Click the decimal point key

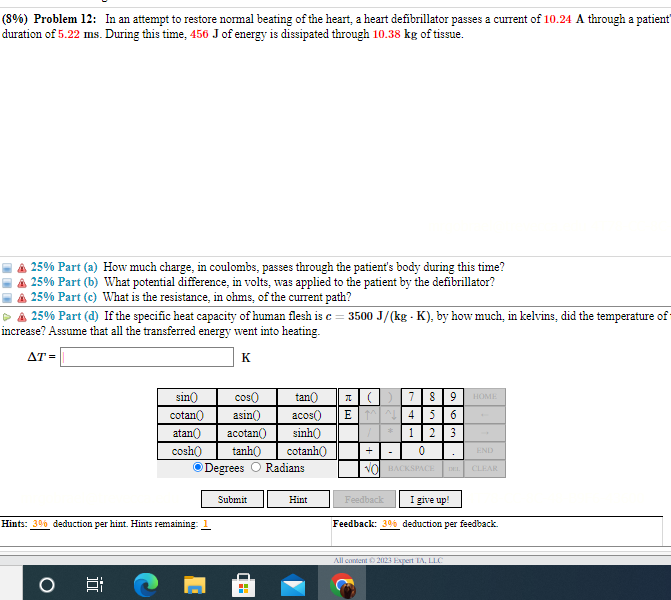point(453,451)
